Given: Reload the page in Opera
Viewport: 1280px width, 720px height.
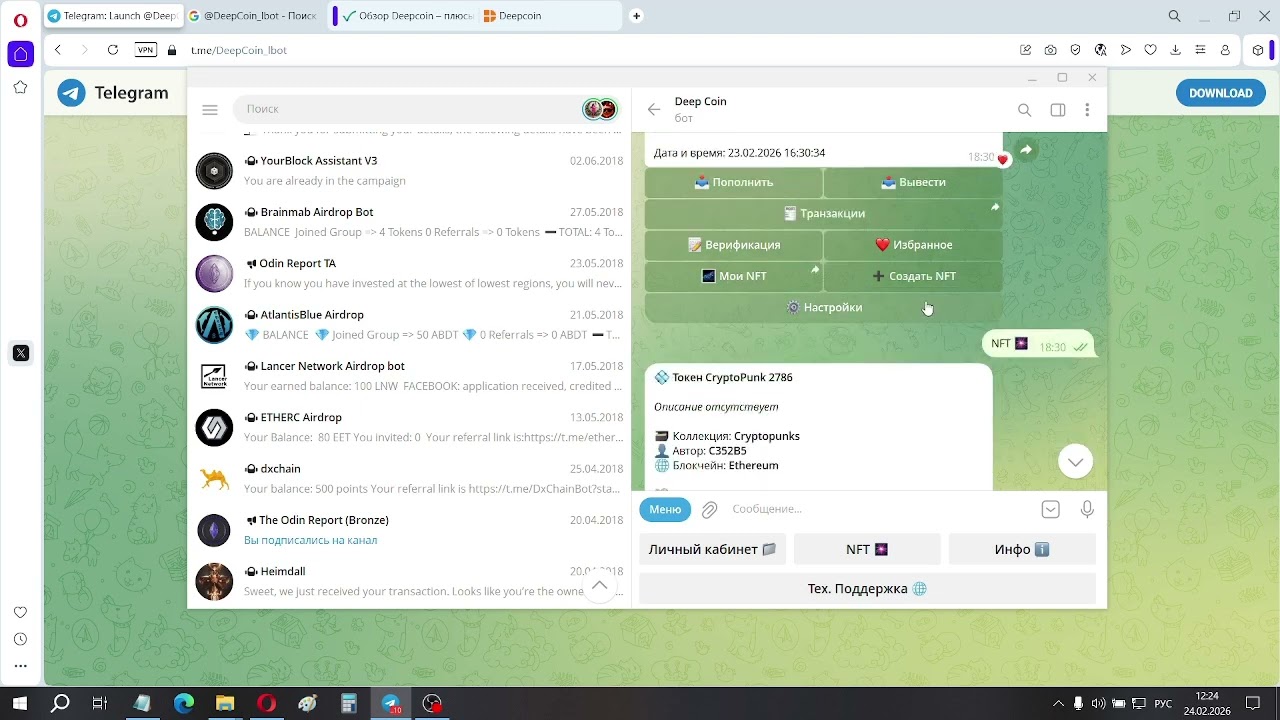Looking at the screenshot, I should [x=113, y=50].
